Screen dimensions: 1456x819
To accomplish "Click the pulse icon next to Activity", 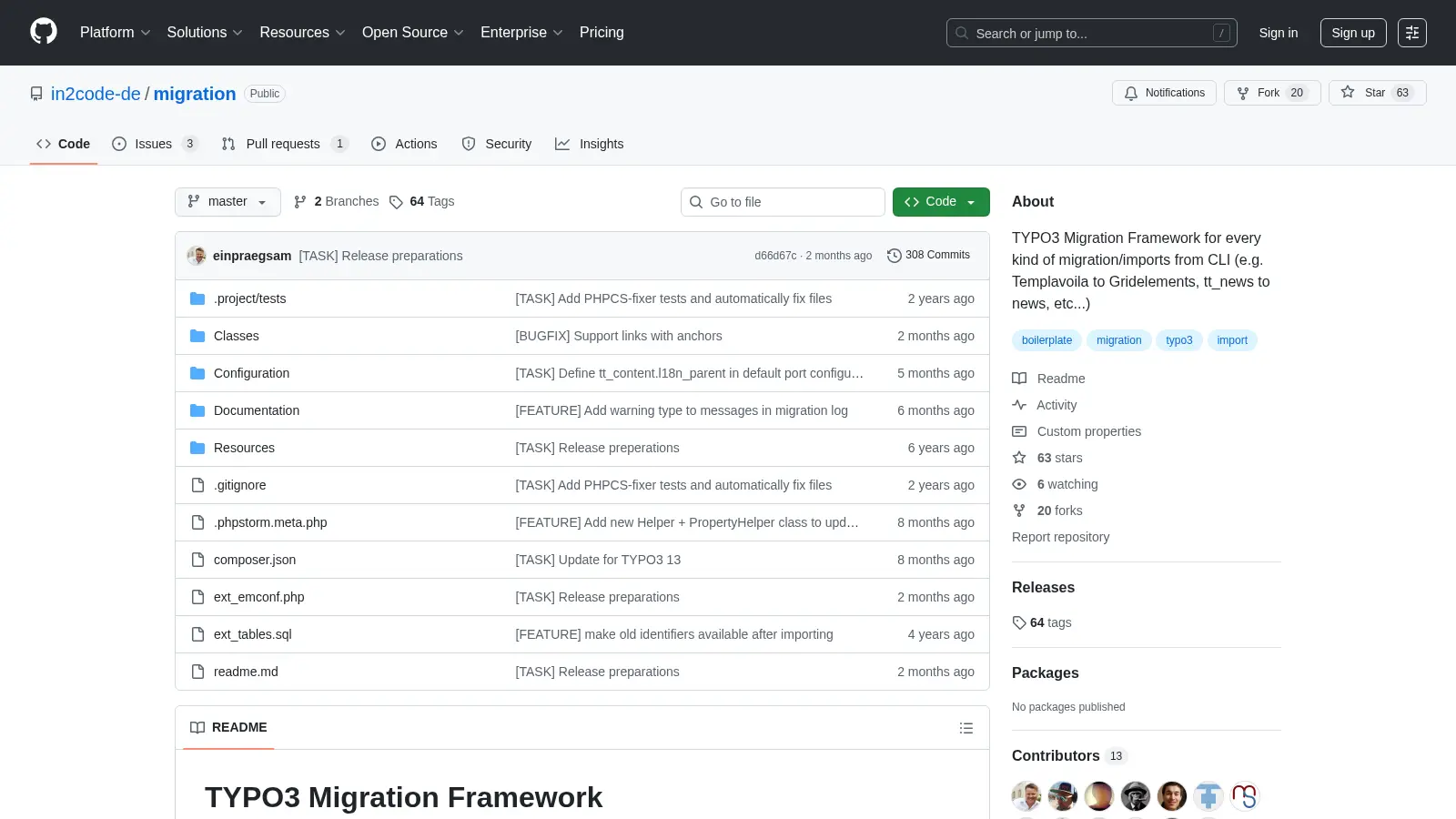I will 1019,405.
